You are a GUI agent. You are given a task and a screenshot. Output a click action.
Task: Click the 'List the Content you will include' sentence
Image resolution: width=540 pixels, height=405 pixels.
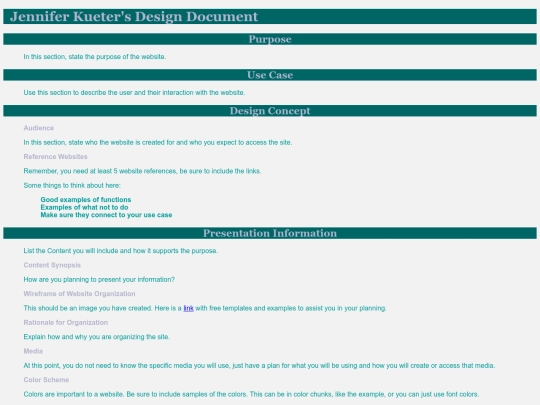[121, 251]
